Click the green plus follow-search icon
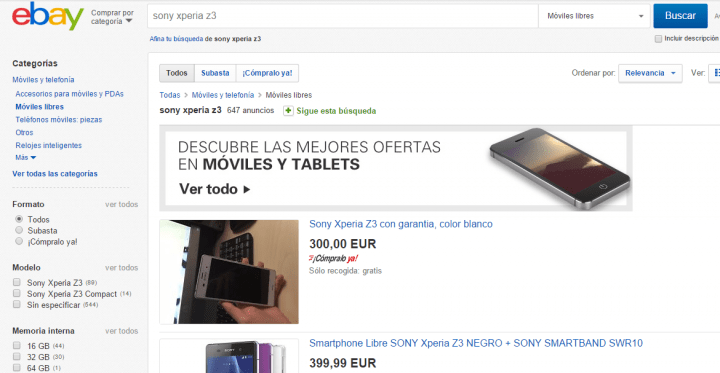This screenshot has width=720, height=373. click(288, 111)
